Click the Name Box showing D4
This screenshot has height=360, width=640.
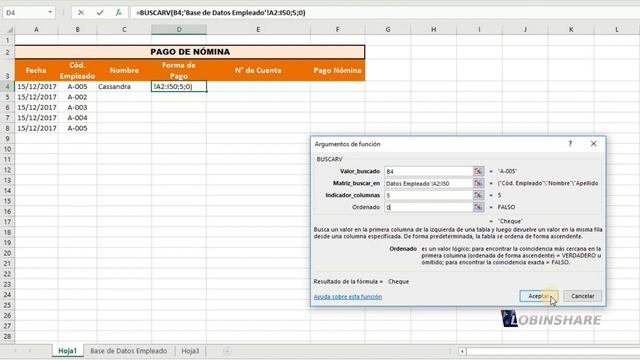[x=24, y=13]
